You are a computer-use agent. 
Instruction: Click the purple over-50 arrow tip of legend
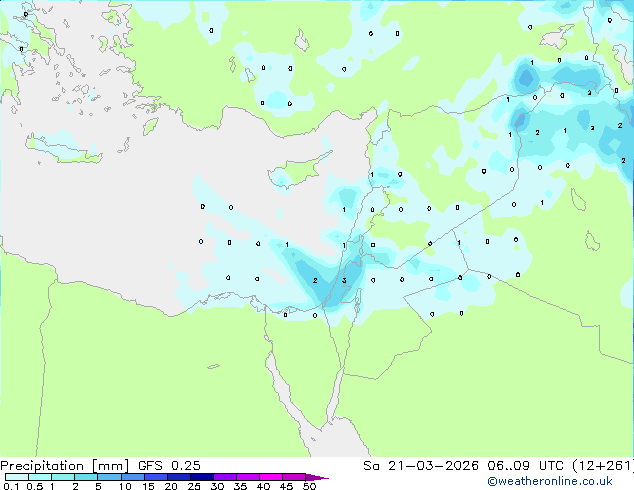[317, 478]
